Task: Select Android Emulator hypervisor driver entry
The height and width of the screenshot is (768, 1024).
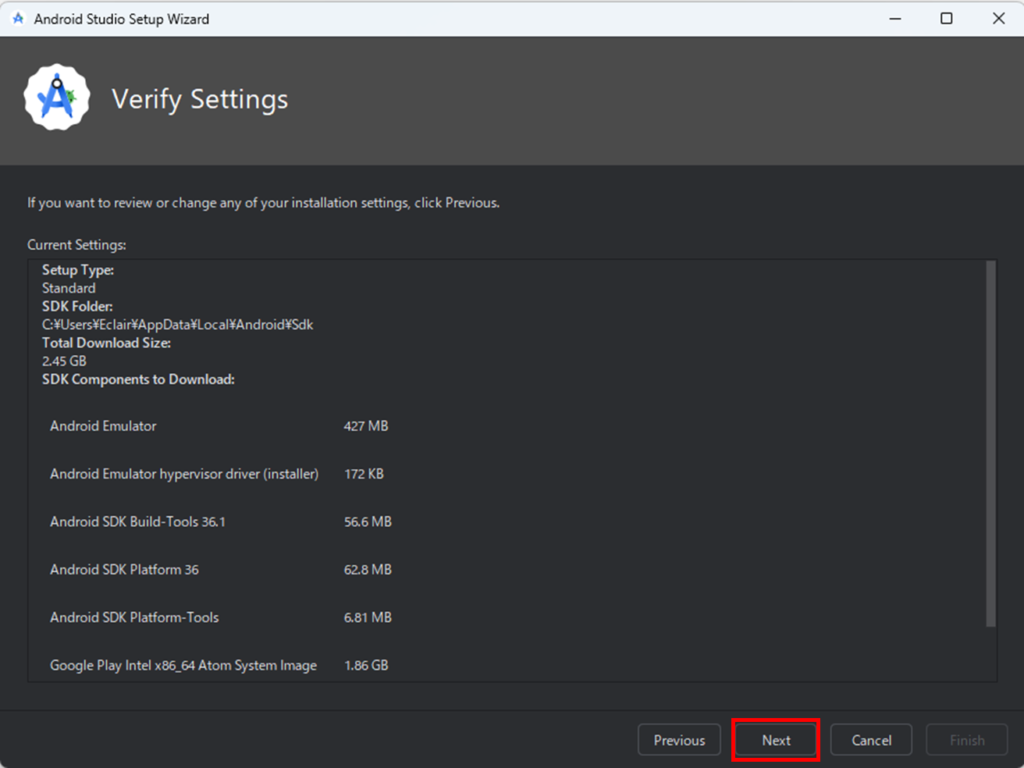Action: pos(184,474)
